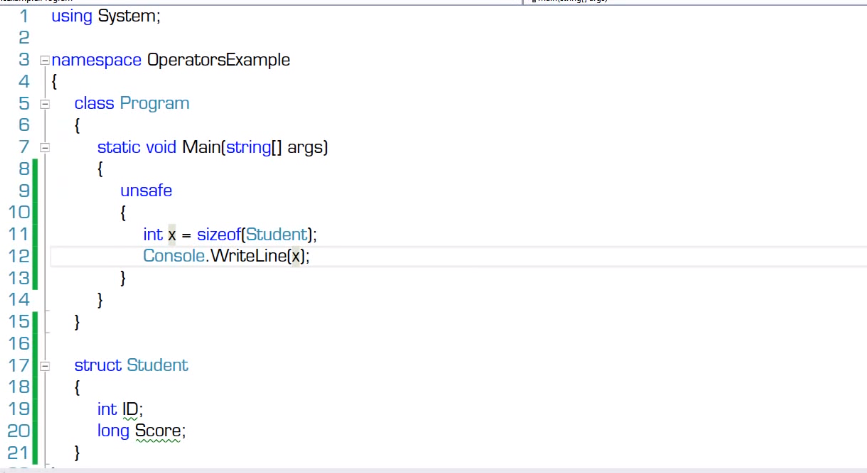Click the 'args' parameter name

click(305, 148)
